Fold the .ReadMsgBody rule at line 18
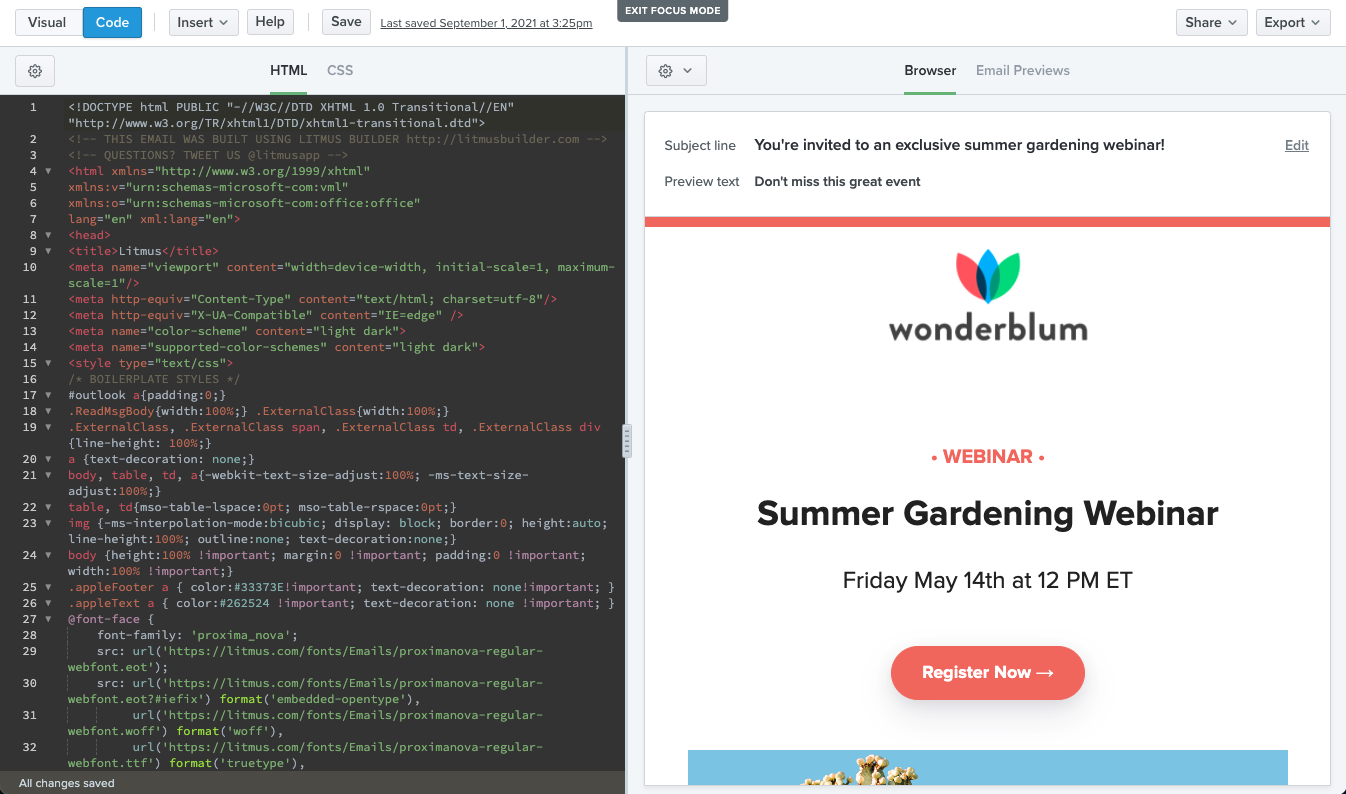The image size is (1346, 794). 49,411
